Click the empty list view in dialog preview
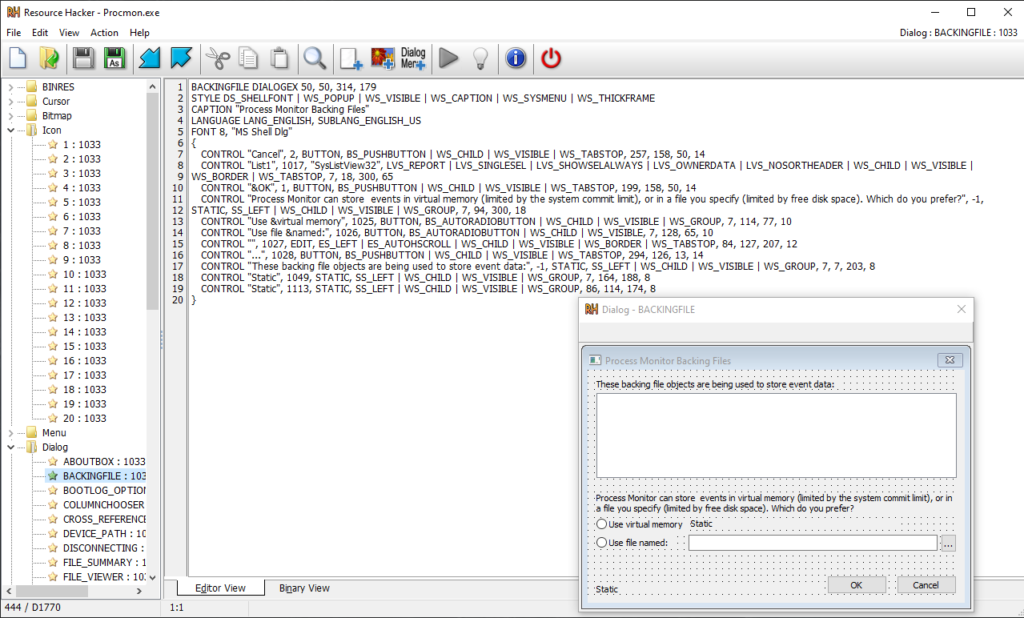Viewport: 1024px width, 618px height. coord(776,435)
